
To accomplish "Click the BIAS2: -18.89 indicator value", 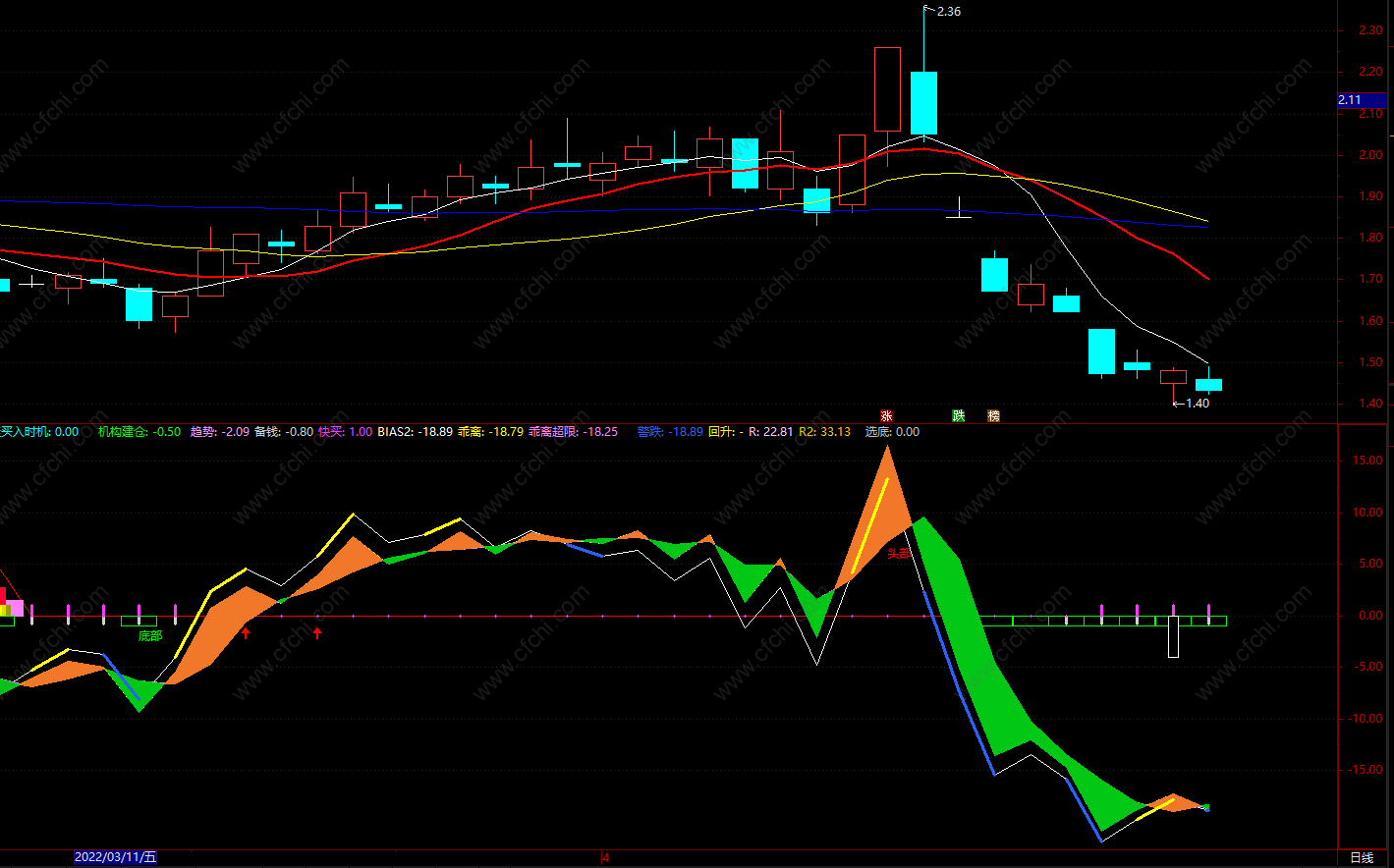I will [416, 432].
